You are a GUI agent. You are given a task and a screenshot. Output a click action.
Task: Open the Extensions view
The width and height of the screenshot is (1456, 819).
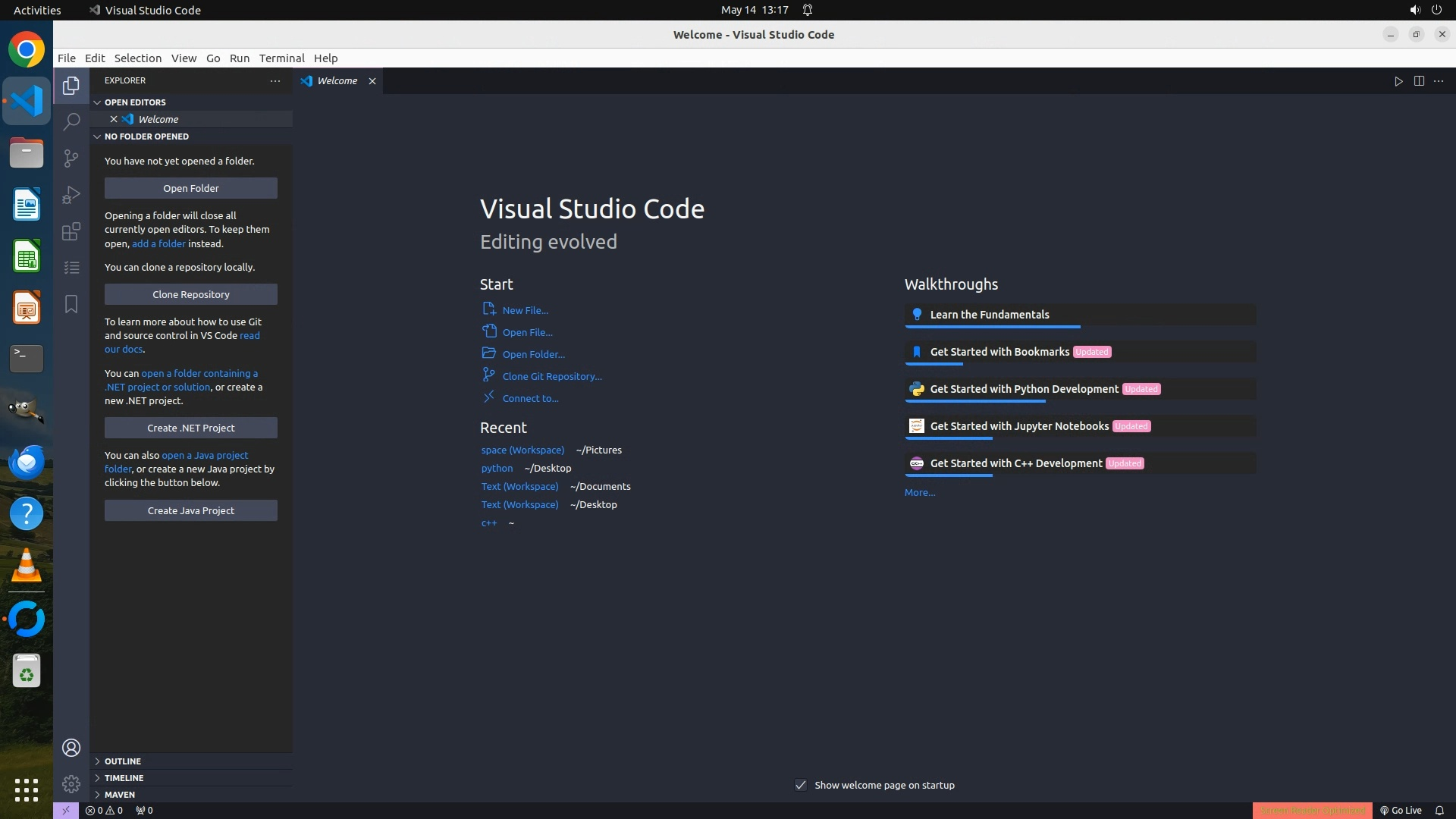coord(71,231)
